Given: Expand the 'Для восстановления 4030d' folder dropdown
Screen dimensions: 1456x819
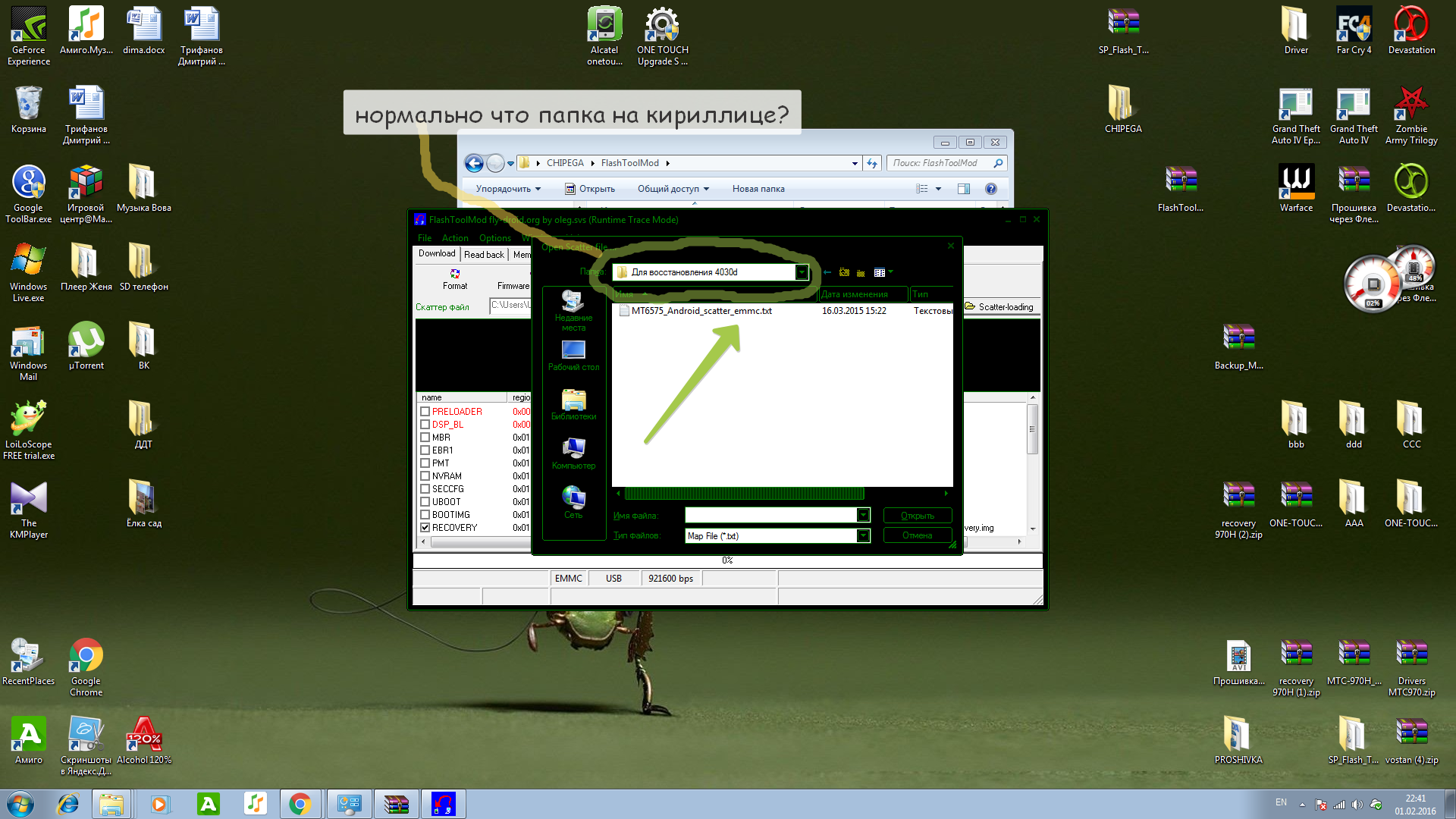Looking at the screenshot, I should [802, 272].
